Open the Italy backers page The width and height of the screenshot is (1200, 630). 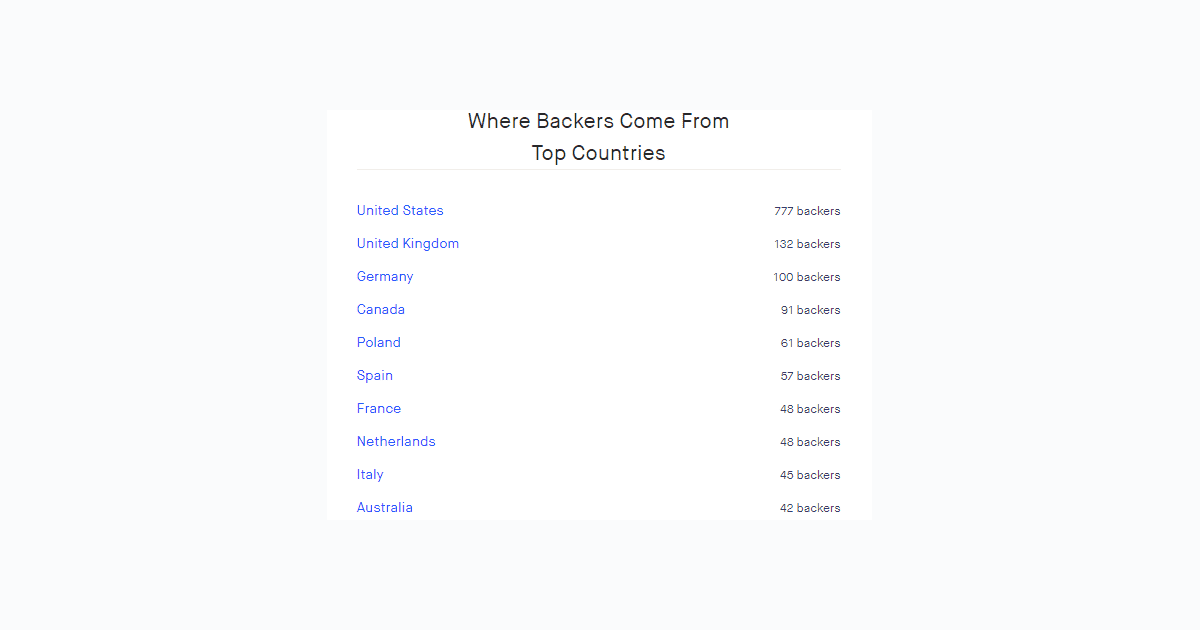coord(369,474)
